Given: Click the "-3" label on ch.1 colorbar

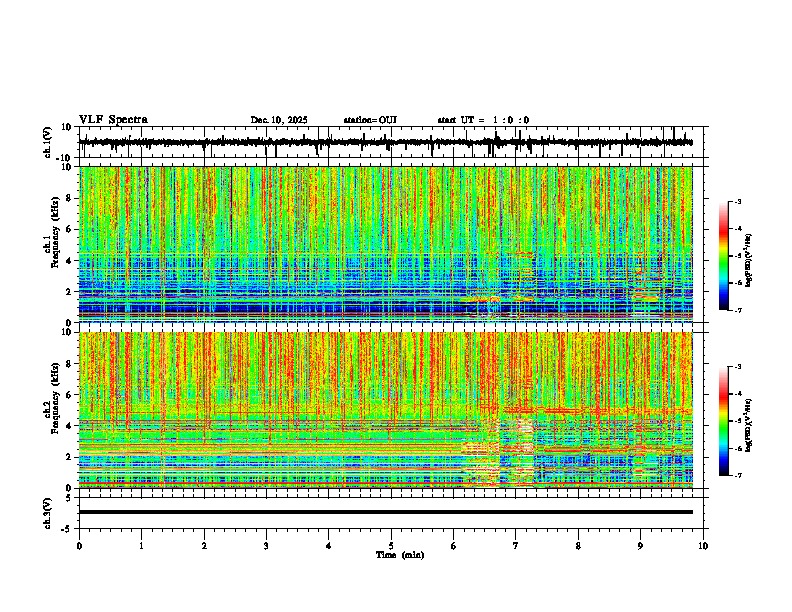Looking at the screenshot, I should [x=738, y=201].
